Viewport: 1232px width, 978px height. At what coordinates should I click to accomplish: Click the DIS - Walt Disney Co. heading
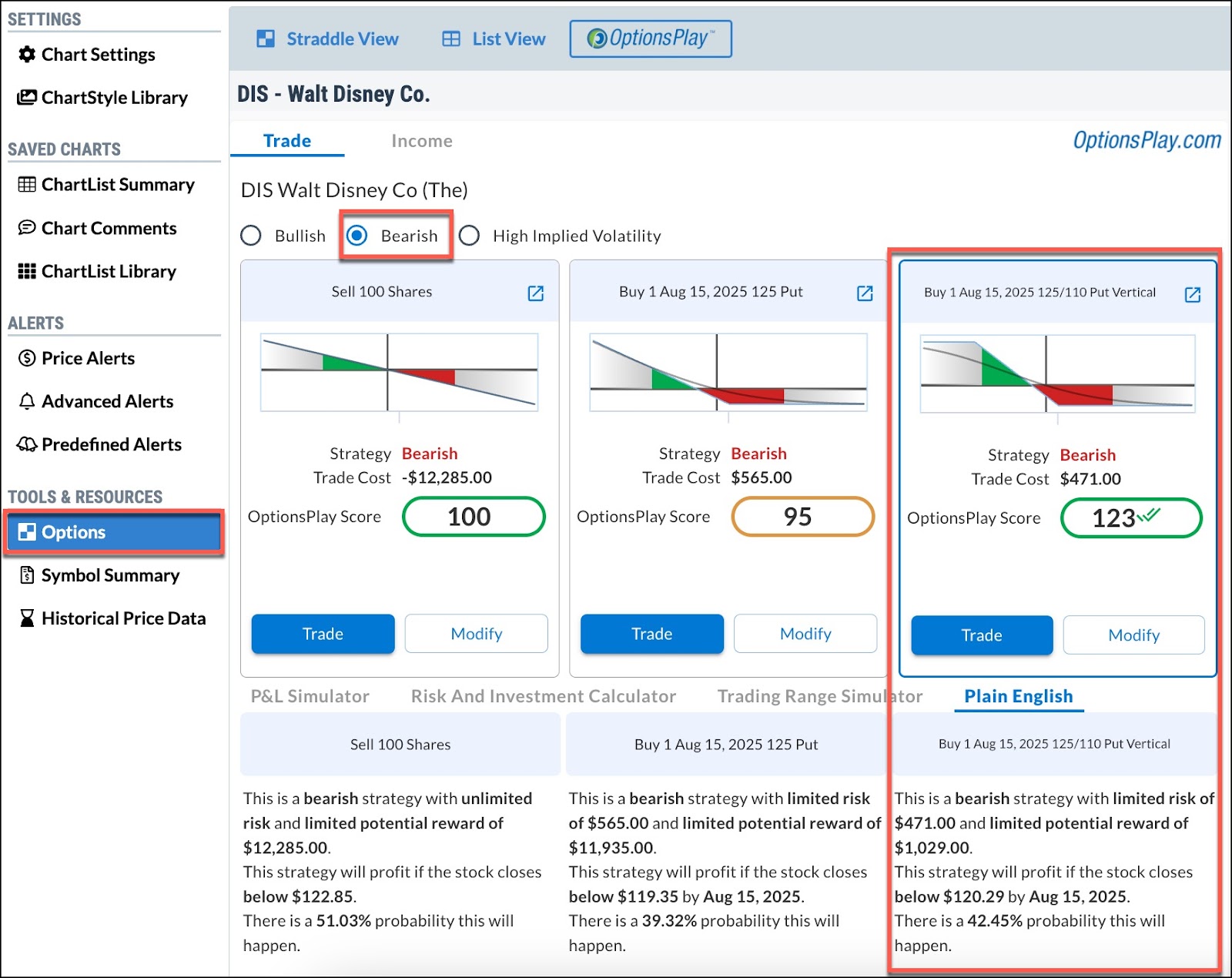[x=333, y=94]
